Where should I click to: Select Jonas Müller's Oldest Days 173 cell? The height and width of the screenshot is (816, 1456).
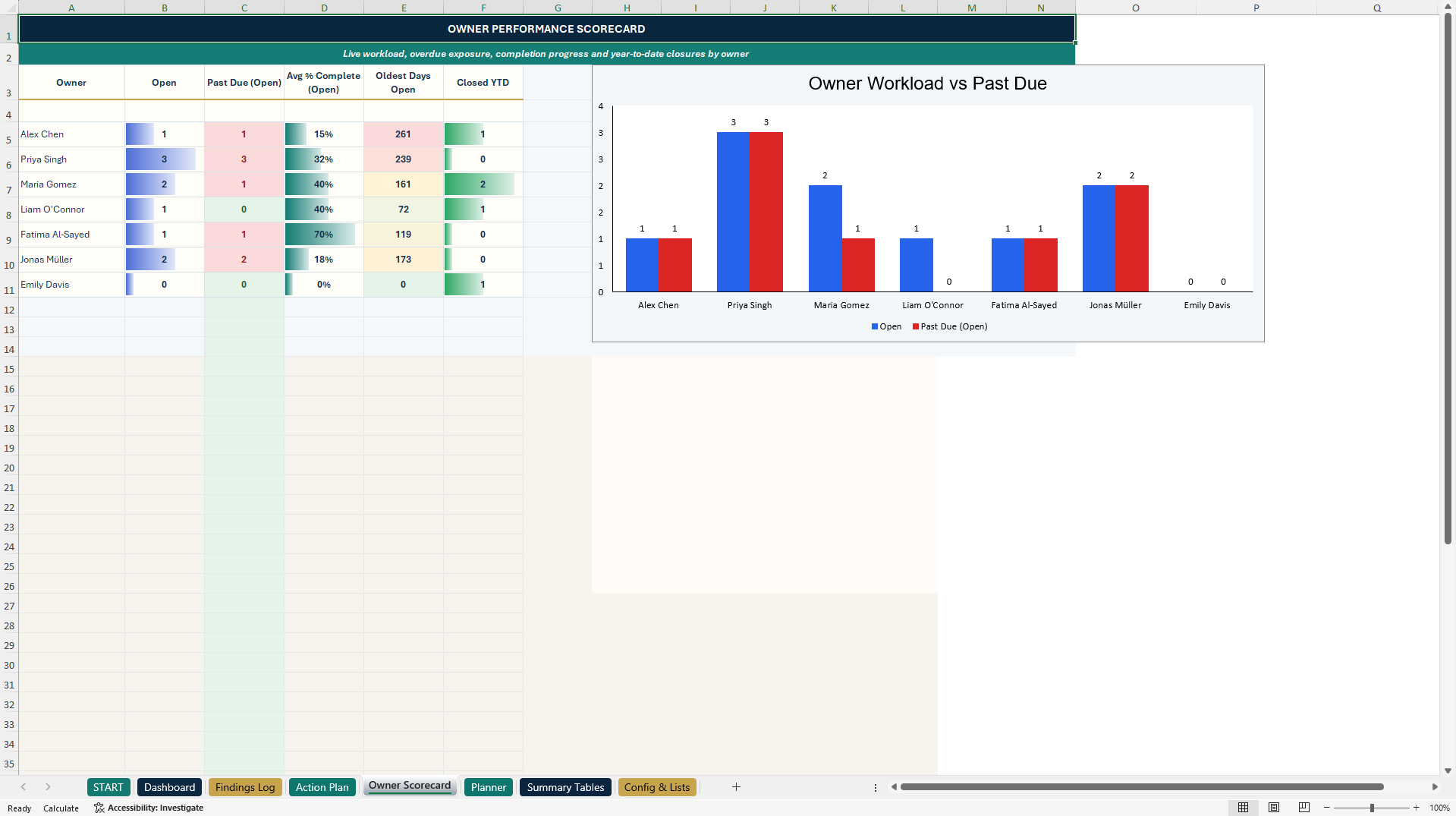click(404, 260)
